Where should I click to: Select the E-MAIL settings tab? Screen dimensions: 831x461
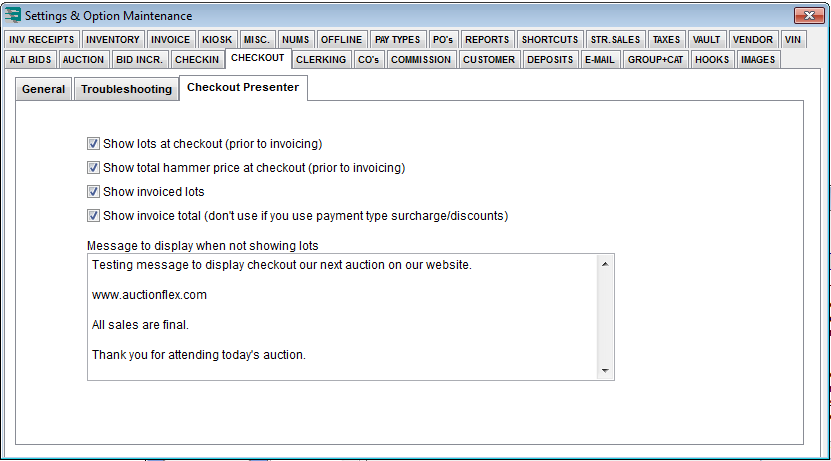coord(599,60)
